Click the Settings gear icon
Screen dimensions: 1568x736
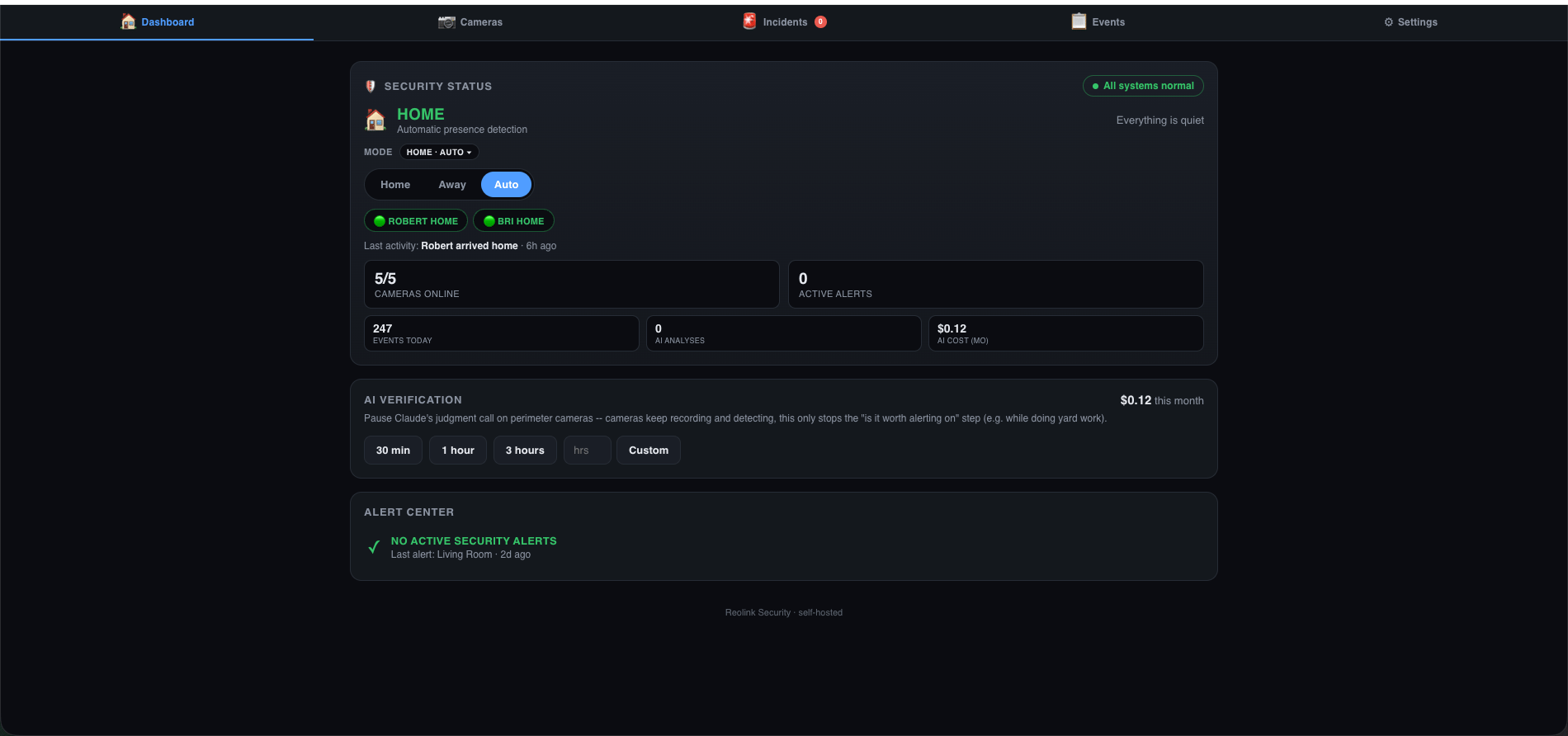click(1389, 22)
